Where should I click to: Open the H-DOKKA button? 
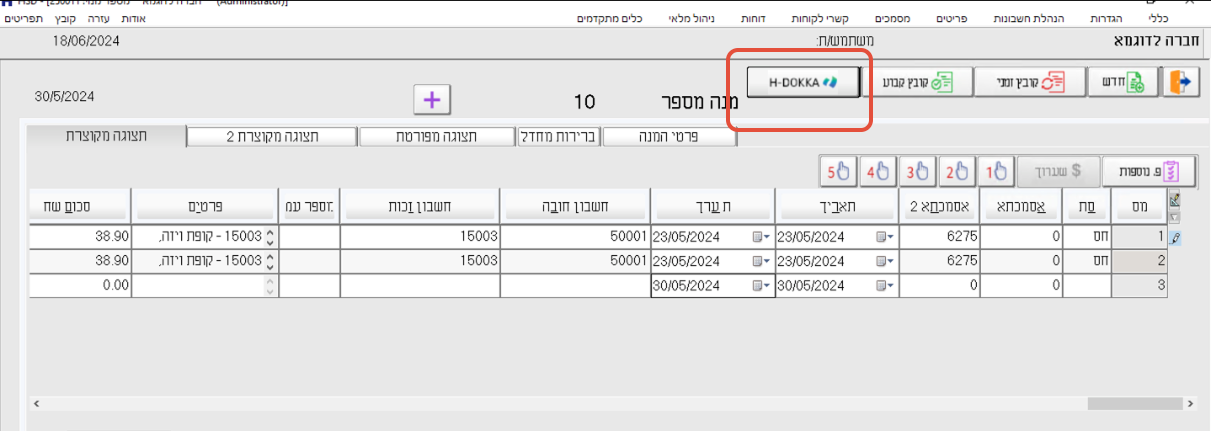point(805,83)
